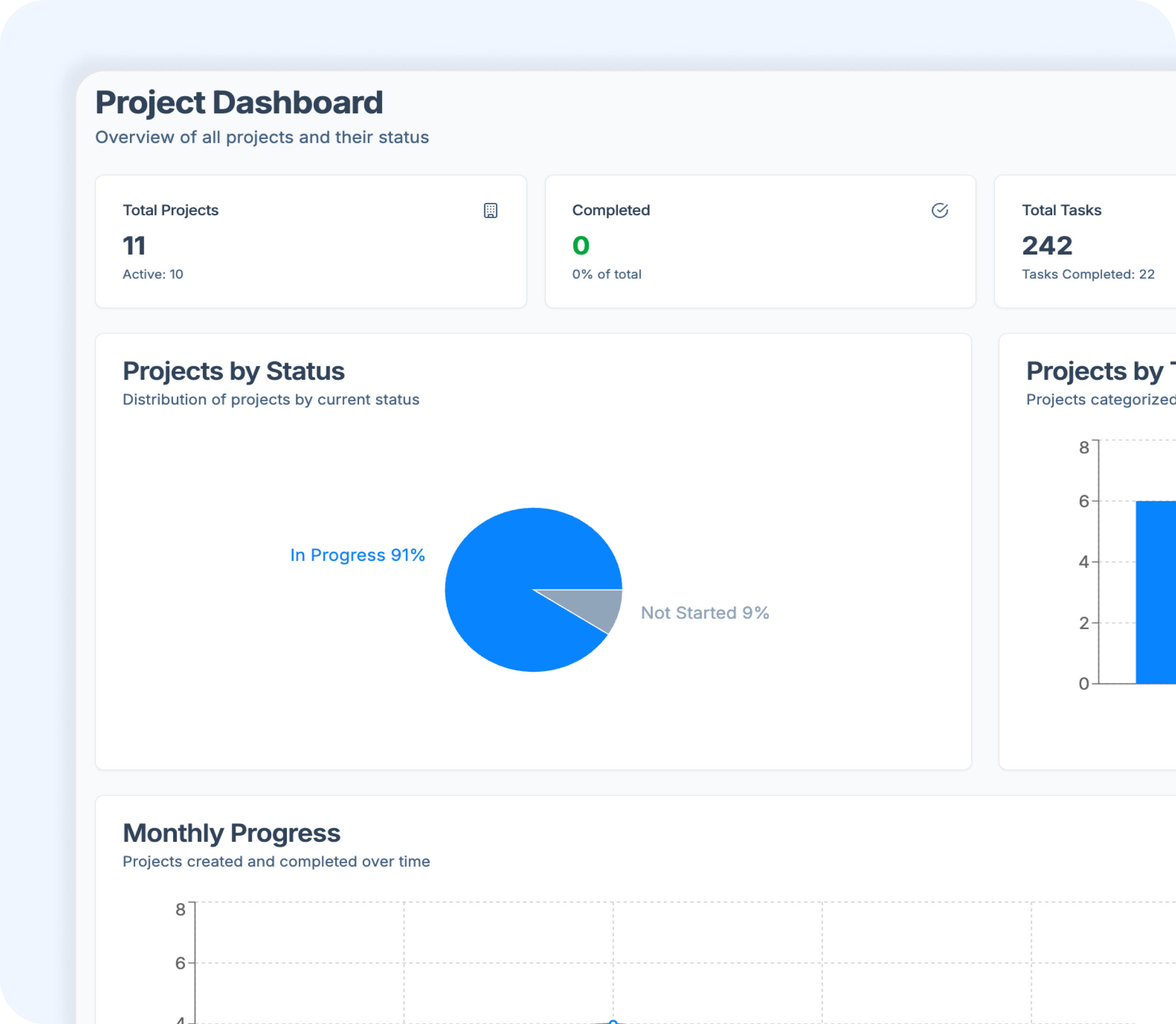The width and height of the screenshot is (1176, 1024).
Task: Click the checkmark circle icon in Completed card
Action: tap(939, 211)
